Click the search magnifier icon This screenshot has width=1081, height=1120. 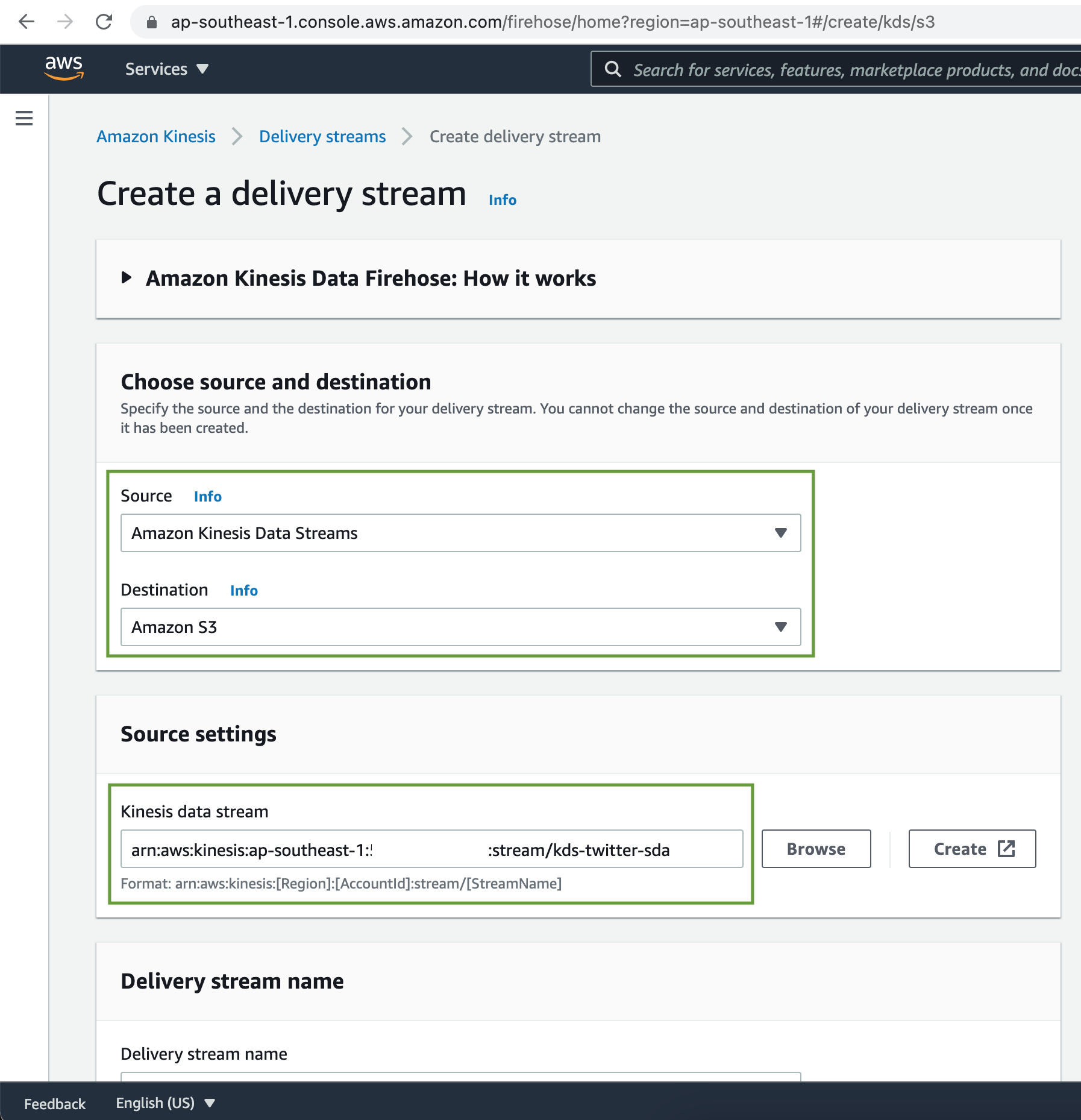point(613,69)
